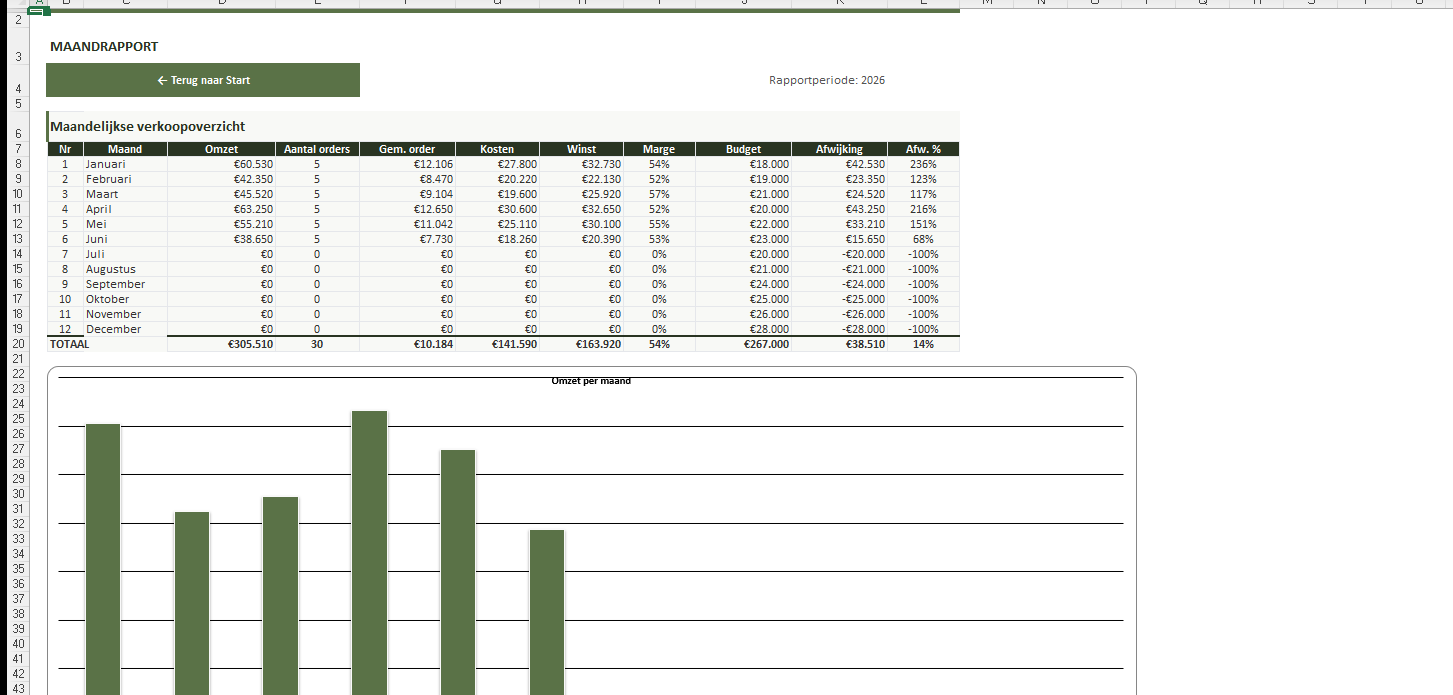
Task: Click the Omzet per maand chart title
Action: [x=591, y=381]
